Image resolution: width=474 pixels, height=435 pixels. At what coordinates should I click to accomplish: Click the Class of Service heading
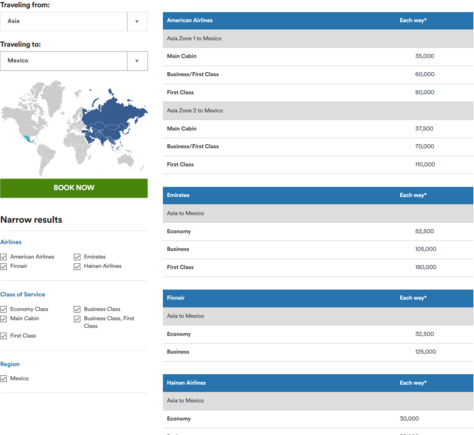point(23,294)
